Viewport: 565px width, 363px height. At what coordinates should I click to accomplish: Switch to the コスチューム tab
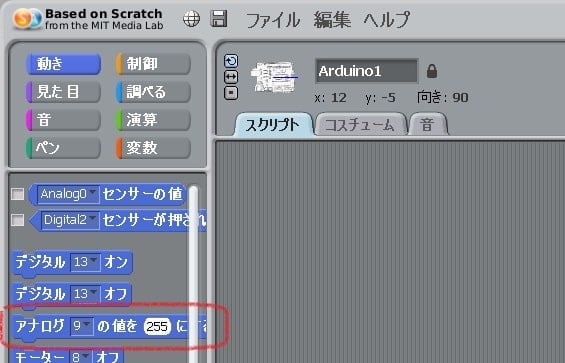[360, 125]
